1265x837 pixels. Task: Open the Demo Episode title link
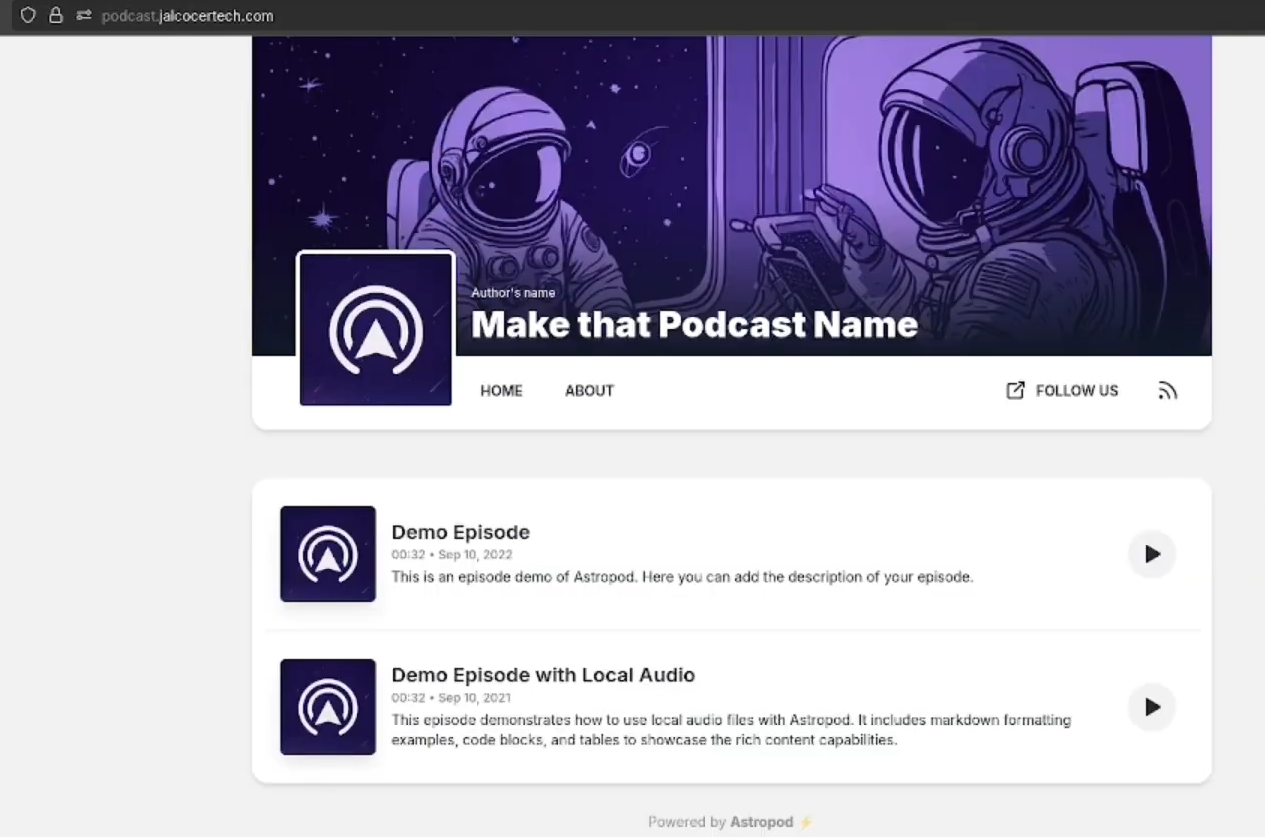point(460,531)
